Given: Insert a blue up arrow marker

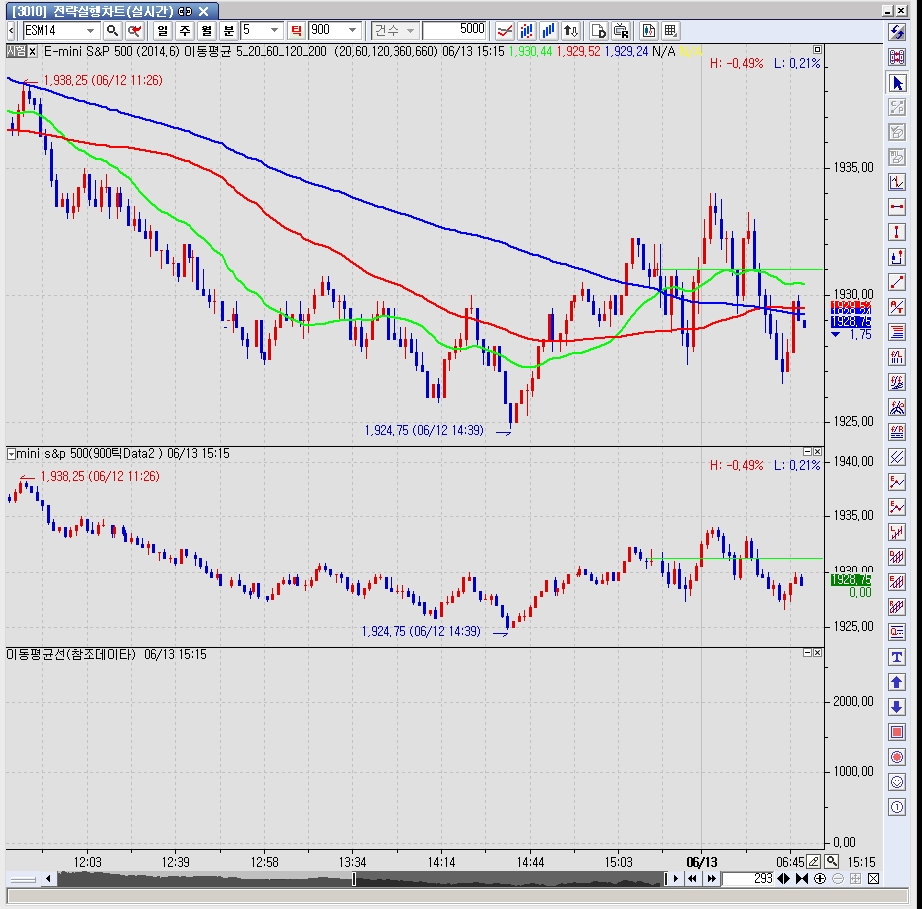Looking at the screenshot, I should coord(897,682).
